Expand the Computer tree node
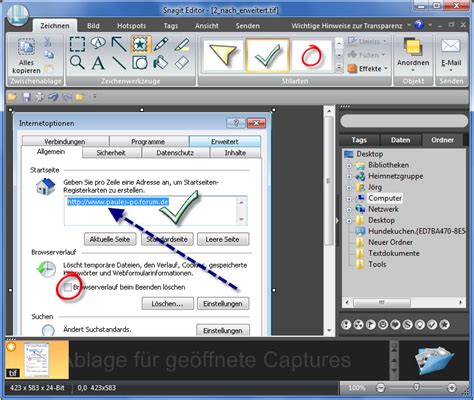474x400 pixels. pos(349,199)
